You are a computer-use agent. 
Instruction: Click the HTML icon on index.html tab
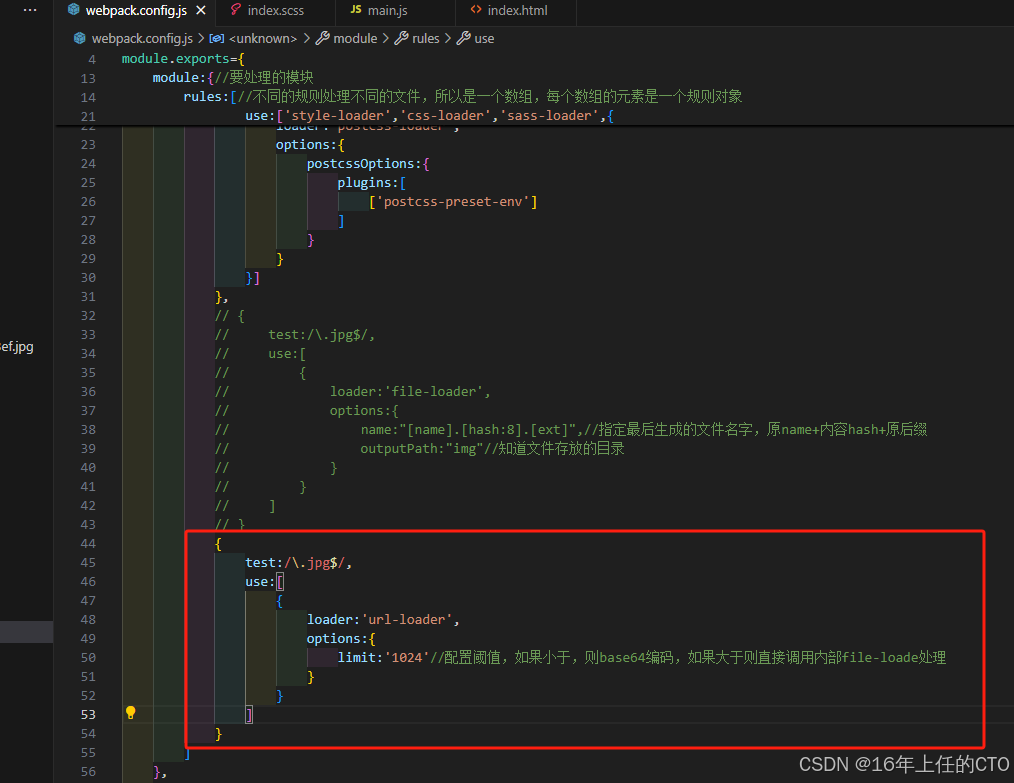pyautogui.click(x=476, y=10)
